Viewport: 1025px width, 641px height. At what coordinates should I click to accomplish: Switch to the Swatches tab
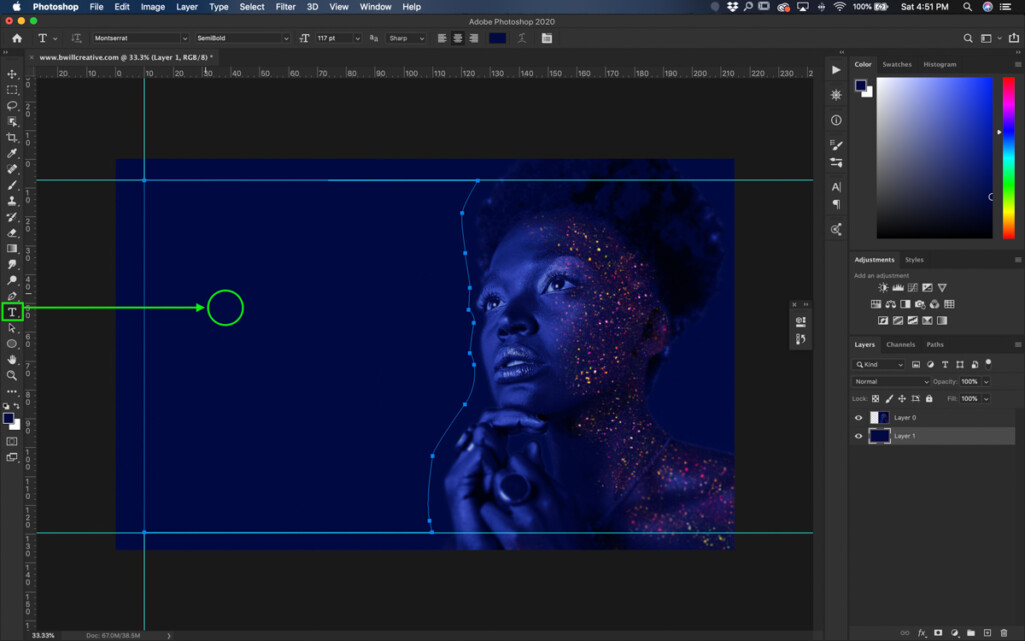tap(896, 65)
